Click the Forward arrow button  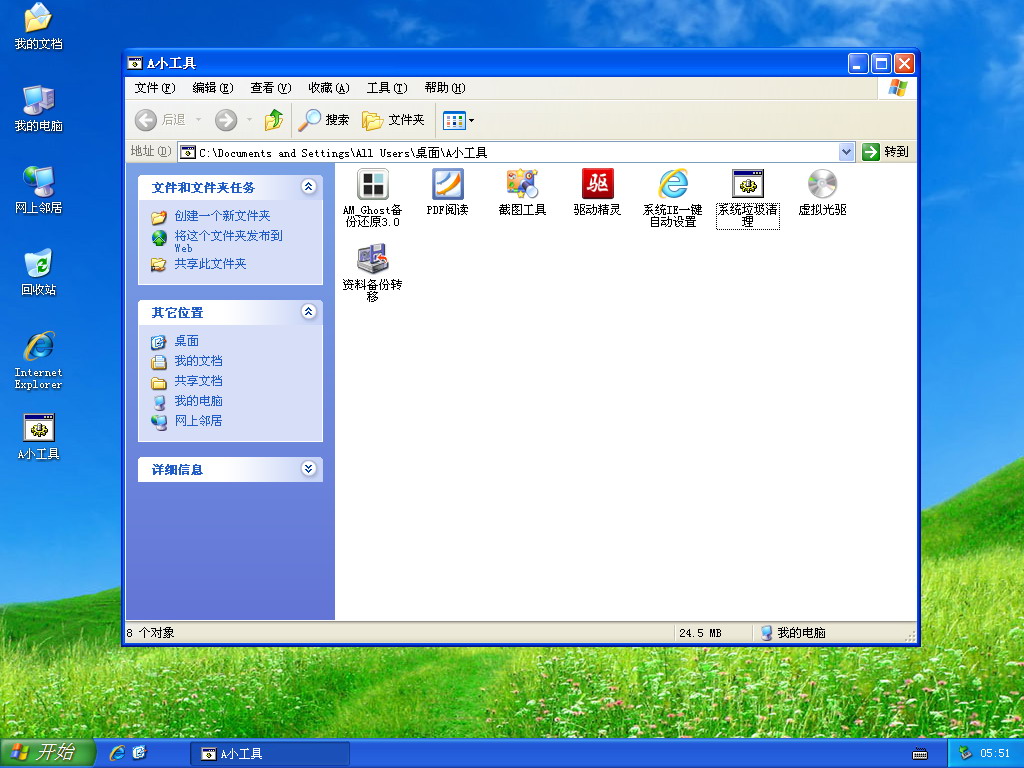pos(226,120)
